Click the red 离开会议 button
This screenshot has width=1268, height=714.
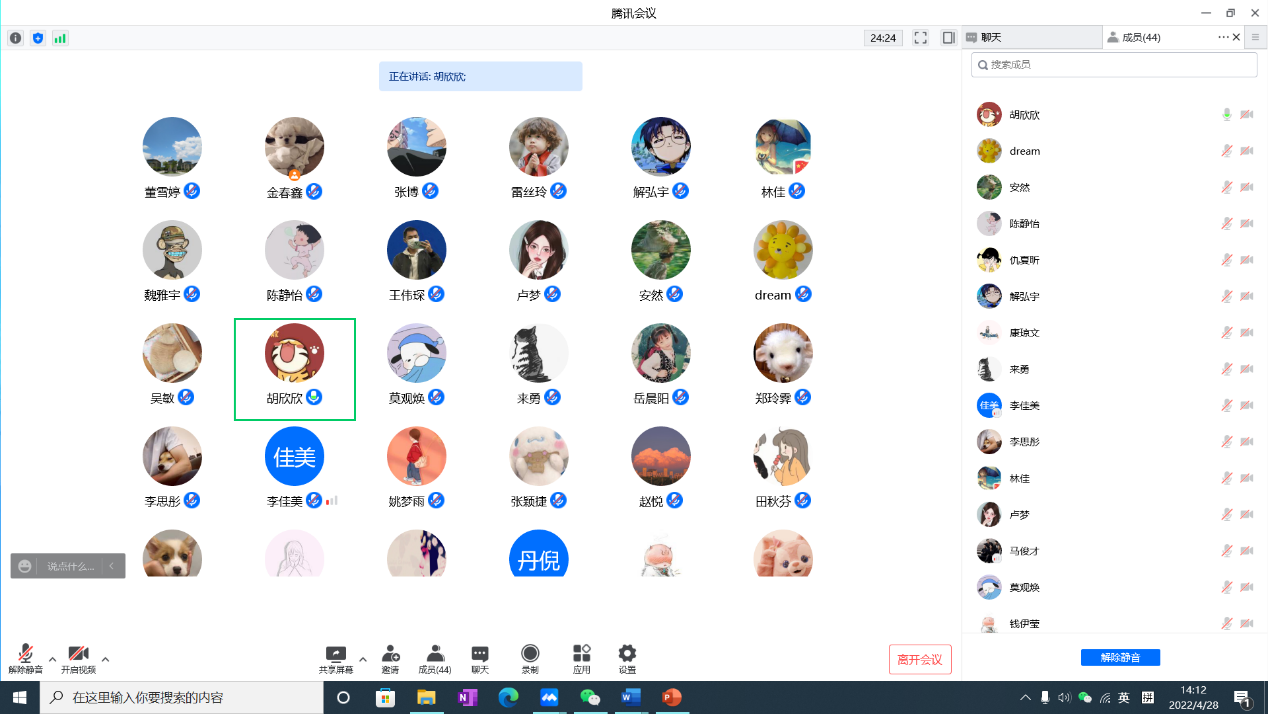click(x=919, y=659)
